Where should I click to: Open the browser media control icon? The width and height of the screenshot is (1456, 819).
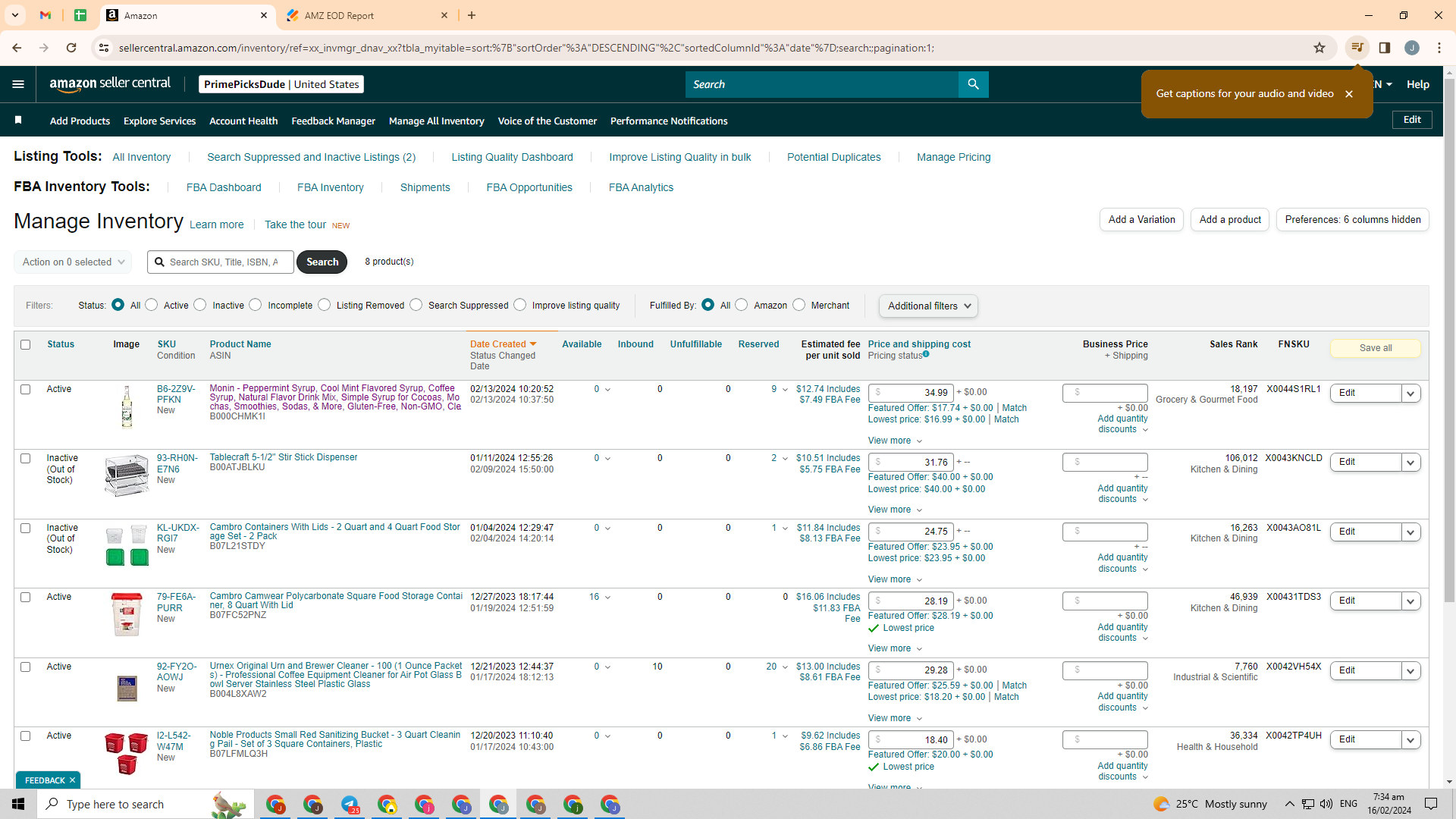click(x=1357, y=48)
